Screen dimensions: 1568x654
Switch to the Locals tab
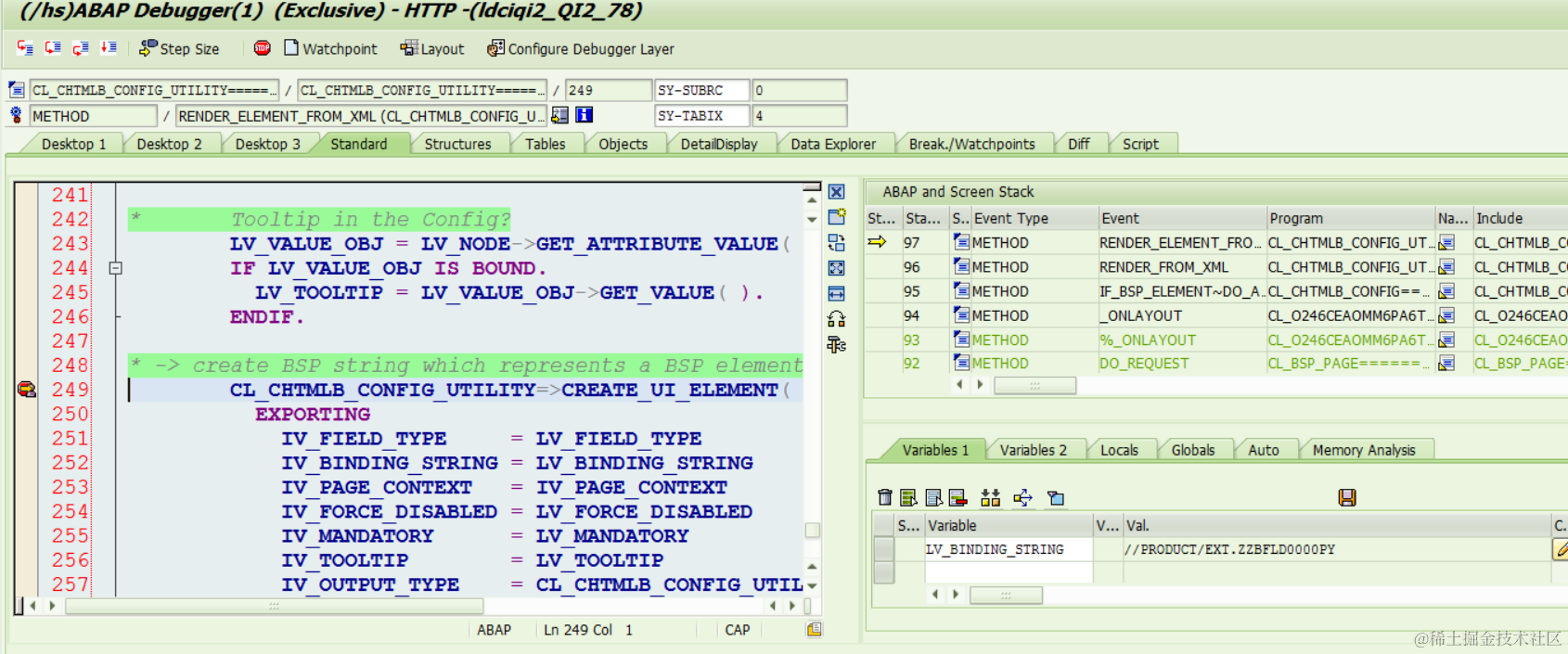(1119, 450)
